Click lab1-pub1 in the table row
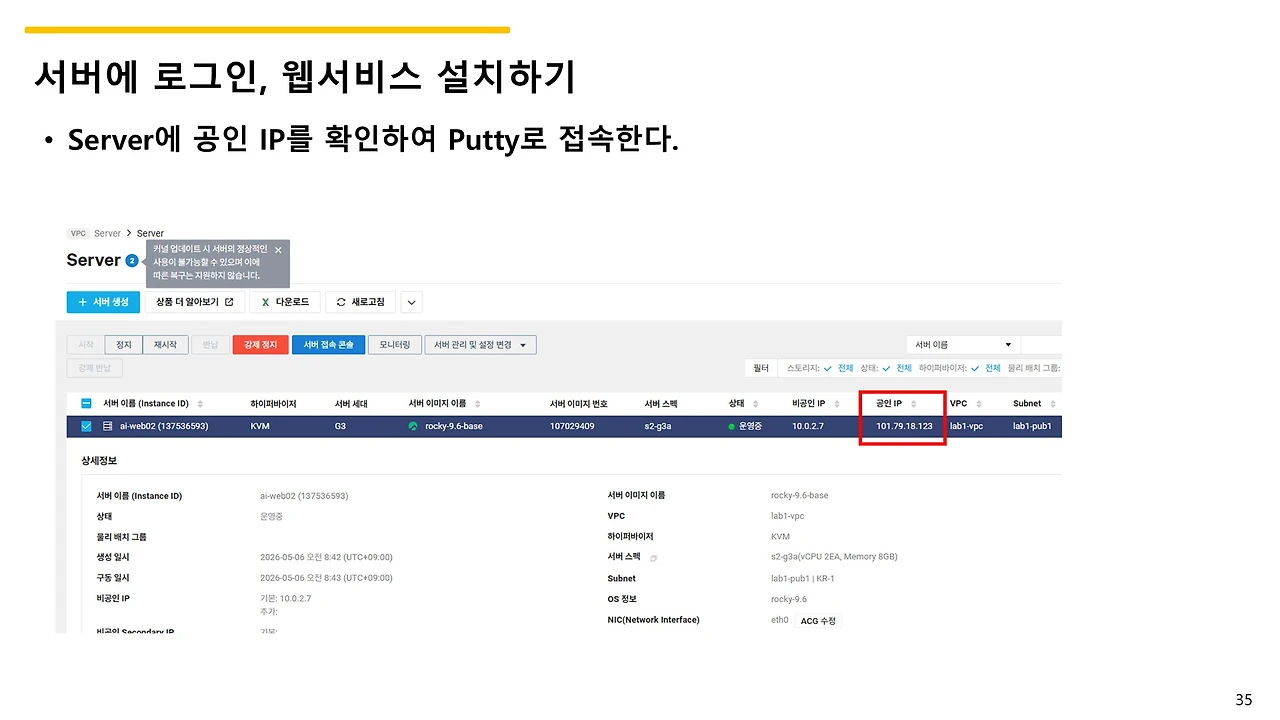 (x=1032, y=427)
